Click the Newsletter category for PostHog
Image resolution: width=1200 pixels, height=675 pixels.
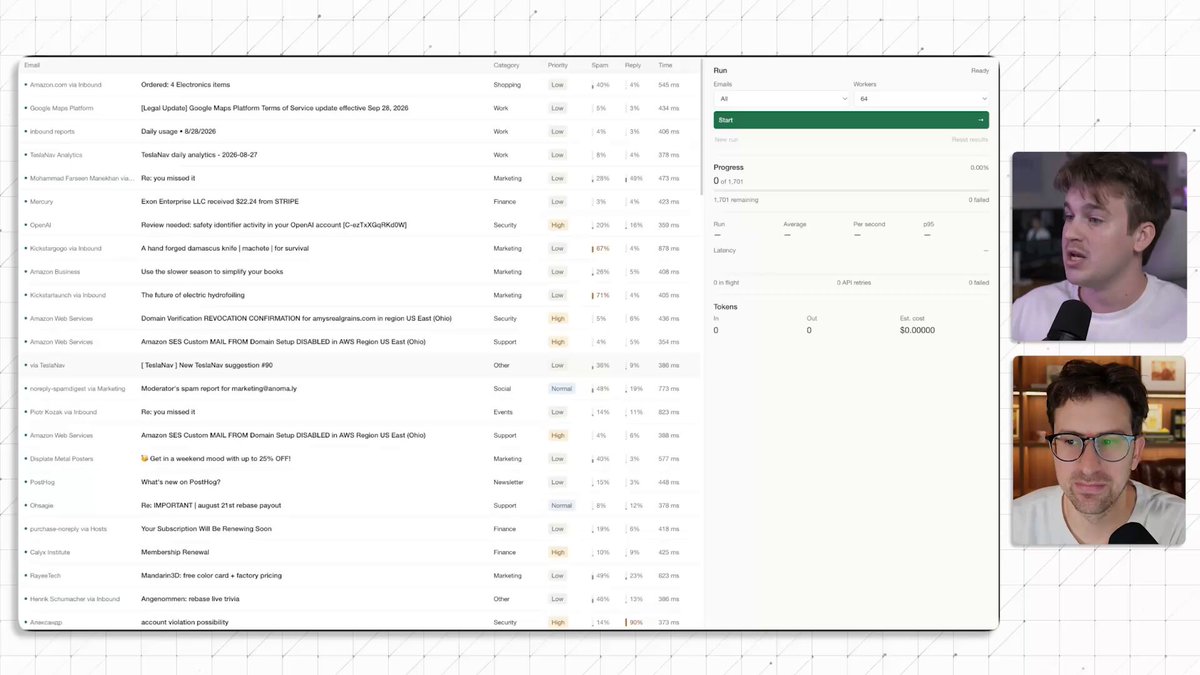point(507,482)
